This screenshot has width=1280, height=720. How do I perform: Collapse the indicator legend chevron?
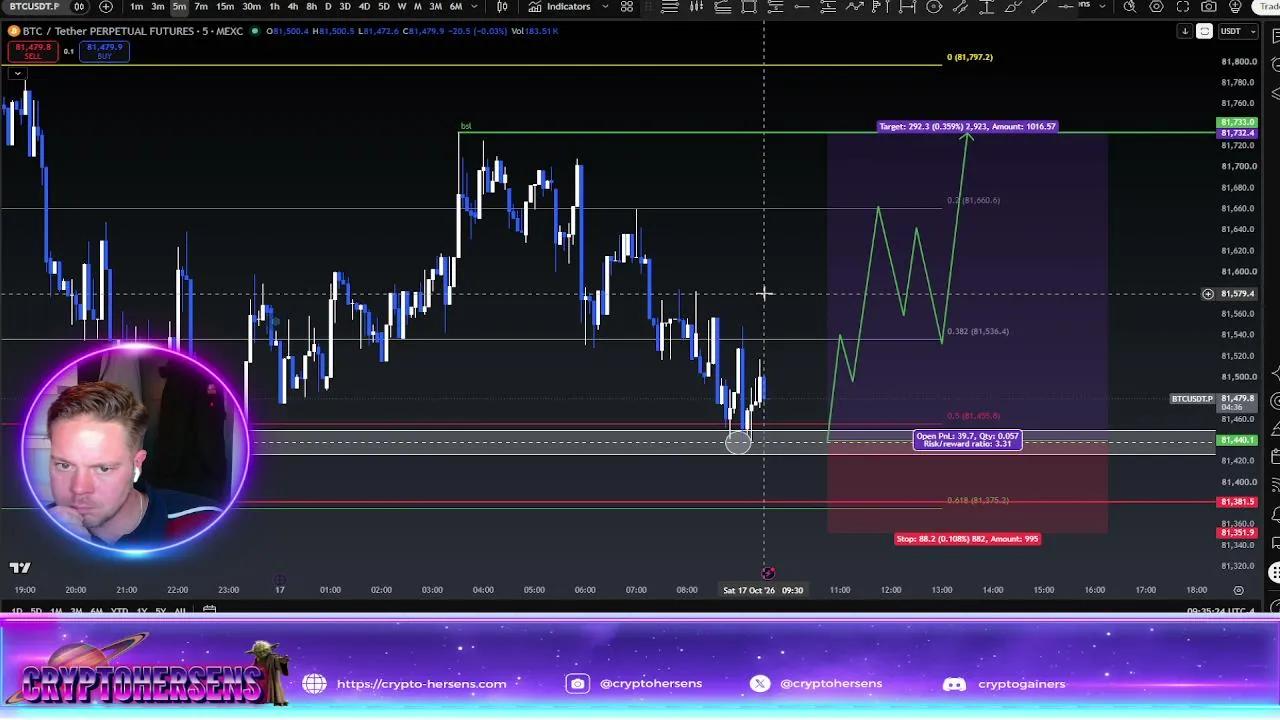pyautogui.click(x=17, y=73)
